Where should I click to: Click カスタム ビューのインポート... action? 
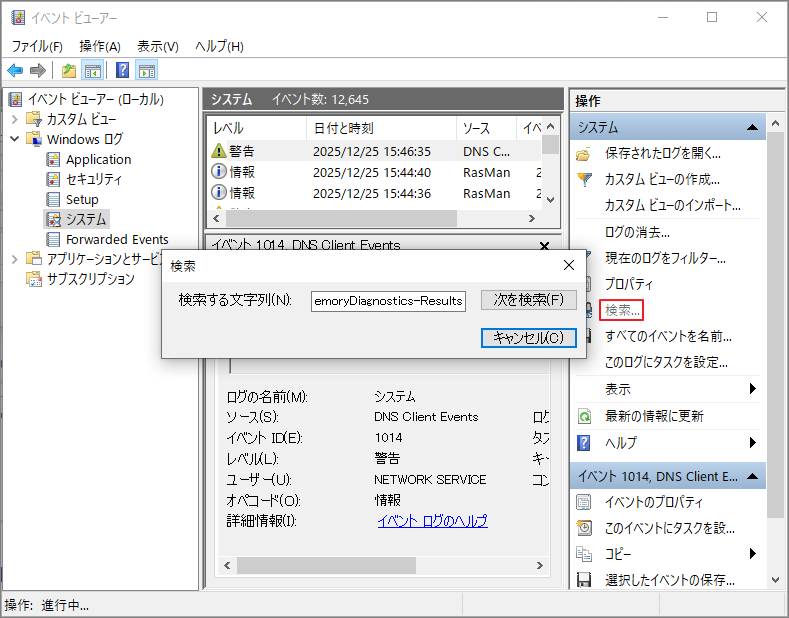tap(673, 205)
